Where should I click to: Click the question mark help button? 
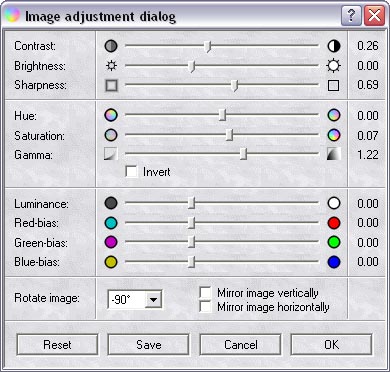[351, 16]
